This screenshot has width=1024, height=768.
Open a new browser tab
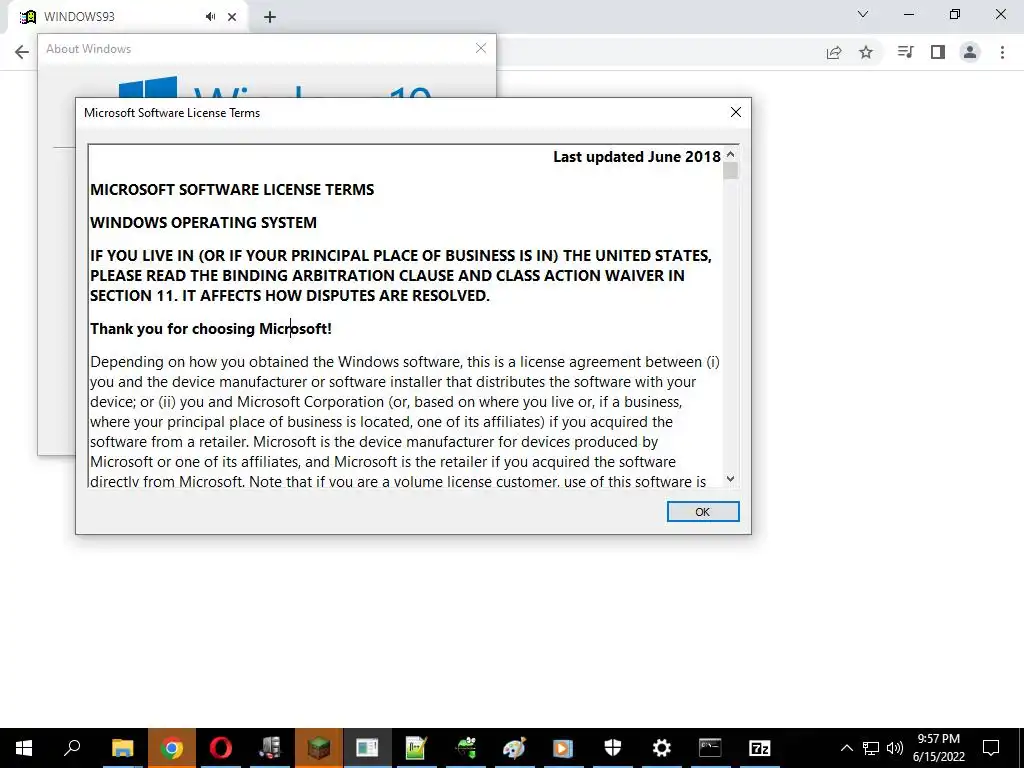[270, 17]
